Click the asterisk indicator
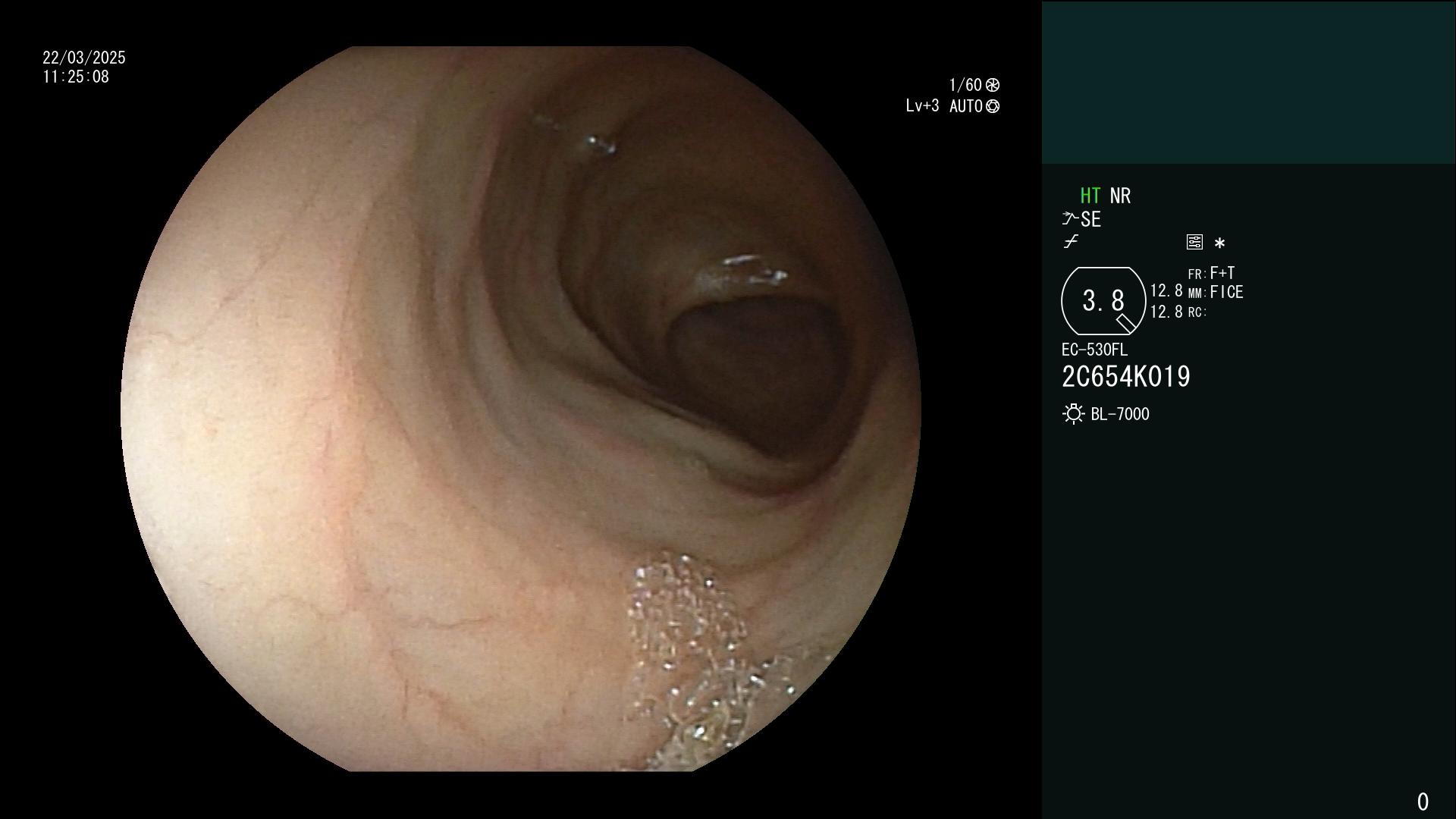This screenshot has height=819, width=1456. [1219, 243]
